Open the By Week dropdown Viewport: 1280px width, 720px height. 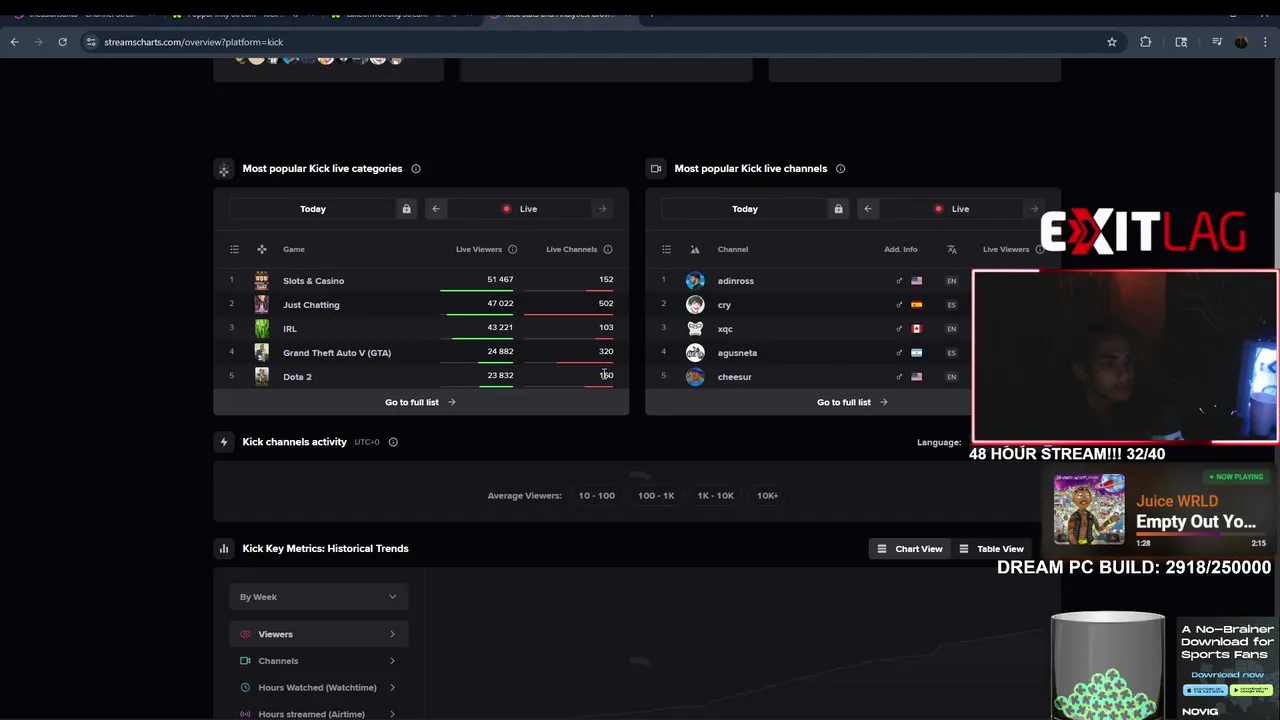pos(319,597)
